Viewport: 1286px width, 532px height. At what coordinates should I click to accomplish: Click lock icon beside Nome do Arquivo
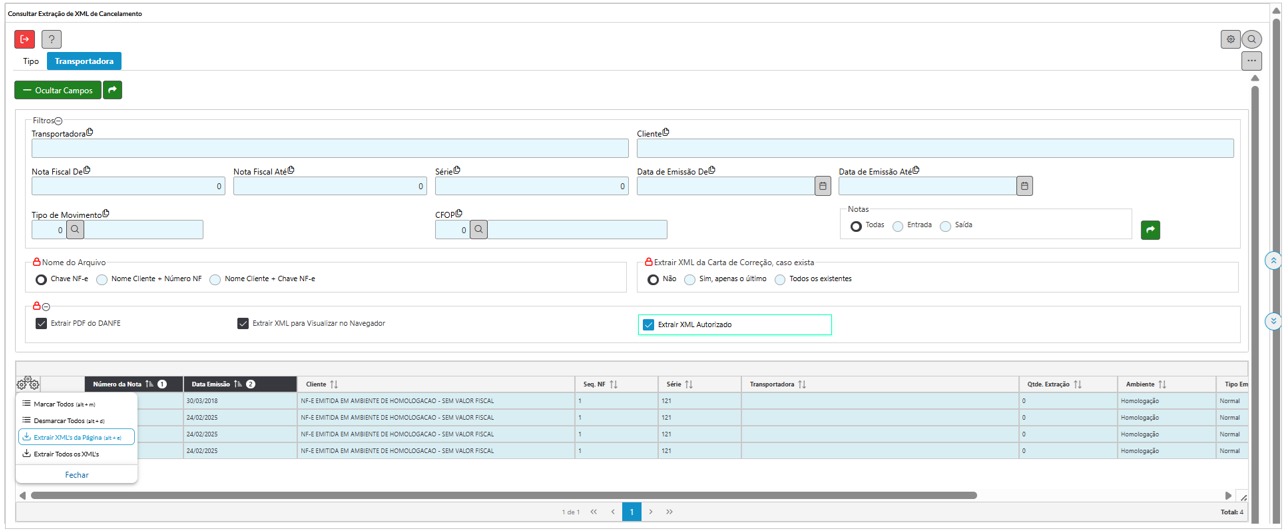37,262
